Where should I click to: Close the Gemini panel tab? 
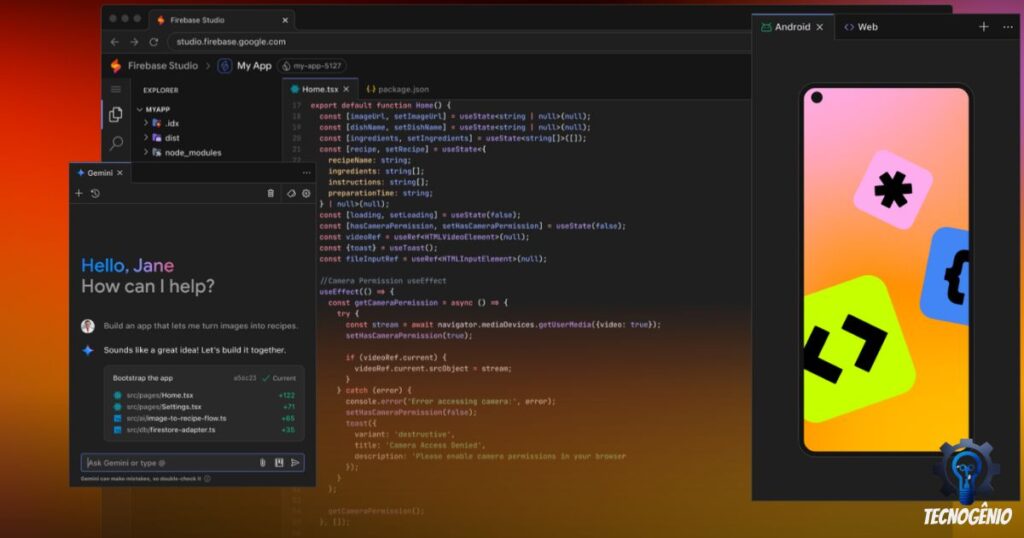(120, 173)
